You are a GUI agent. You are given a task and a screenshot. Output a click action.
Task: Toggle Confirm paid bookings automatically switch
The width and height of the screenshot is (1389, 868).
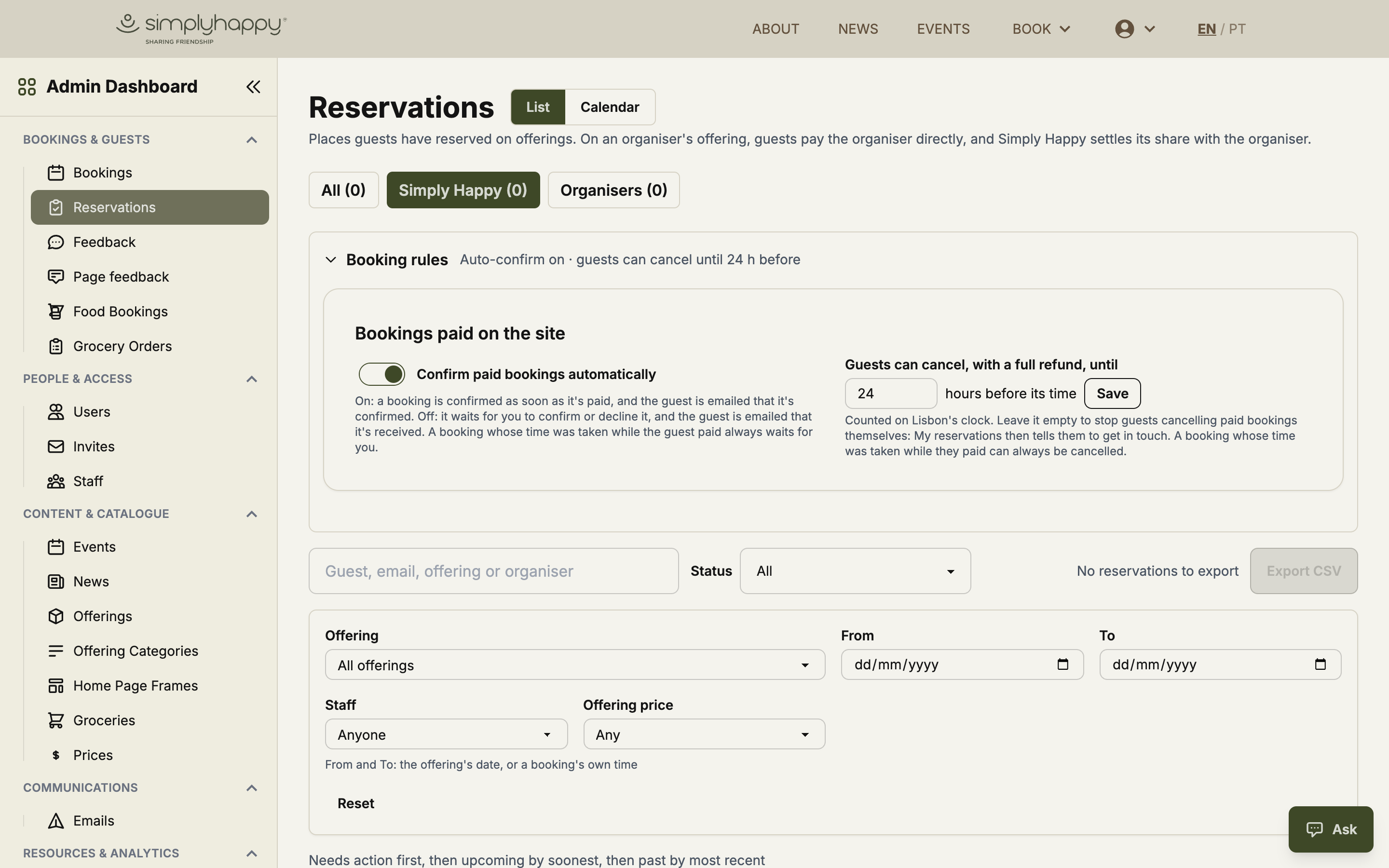coord(381,374)
